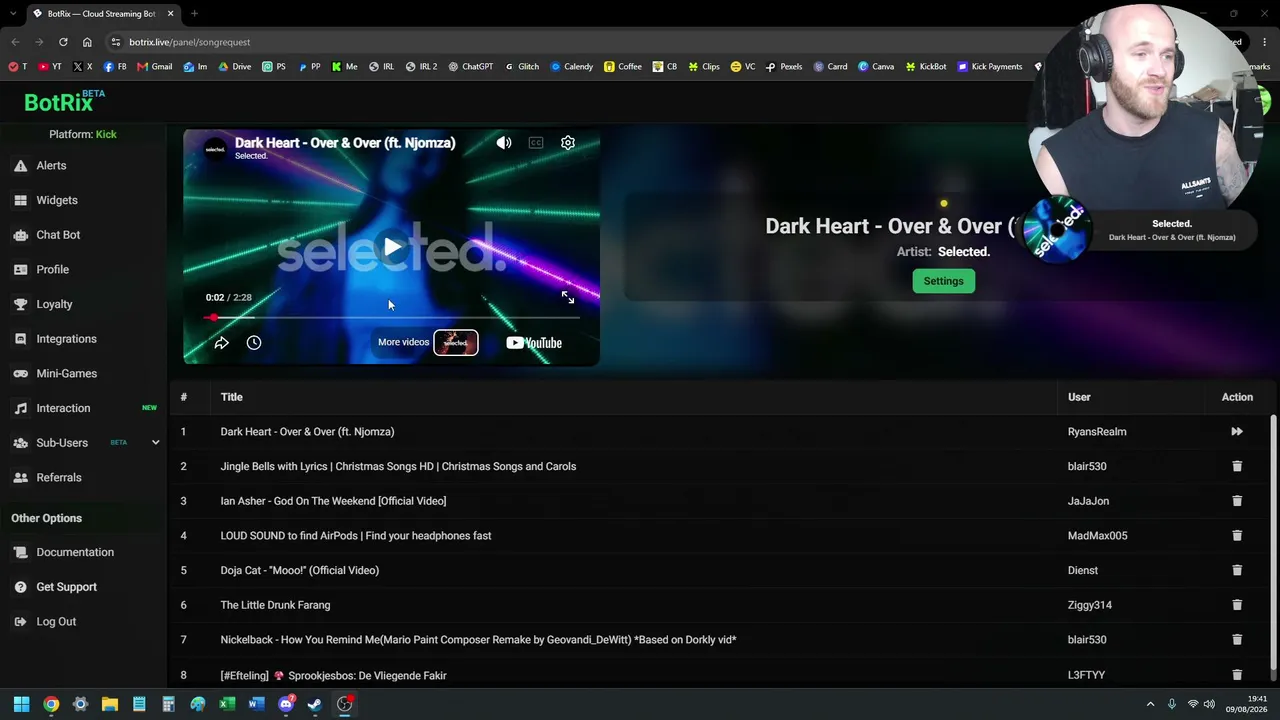The width and height of the screenshot is (1280, 720).
Task: Open the video player settings gear
Action: tap(568, 143)
